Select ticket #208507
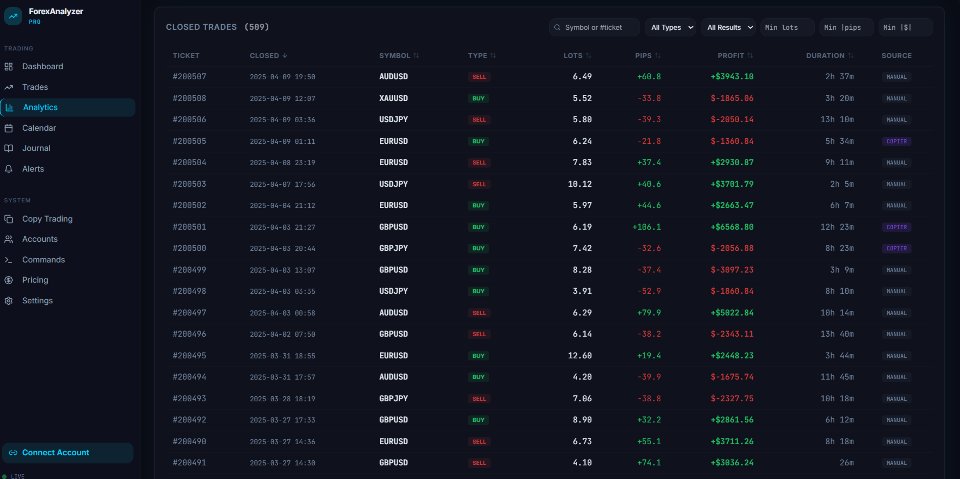 190,77
